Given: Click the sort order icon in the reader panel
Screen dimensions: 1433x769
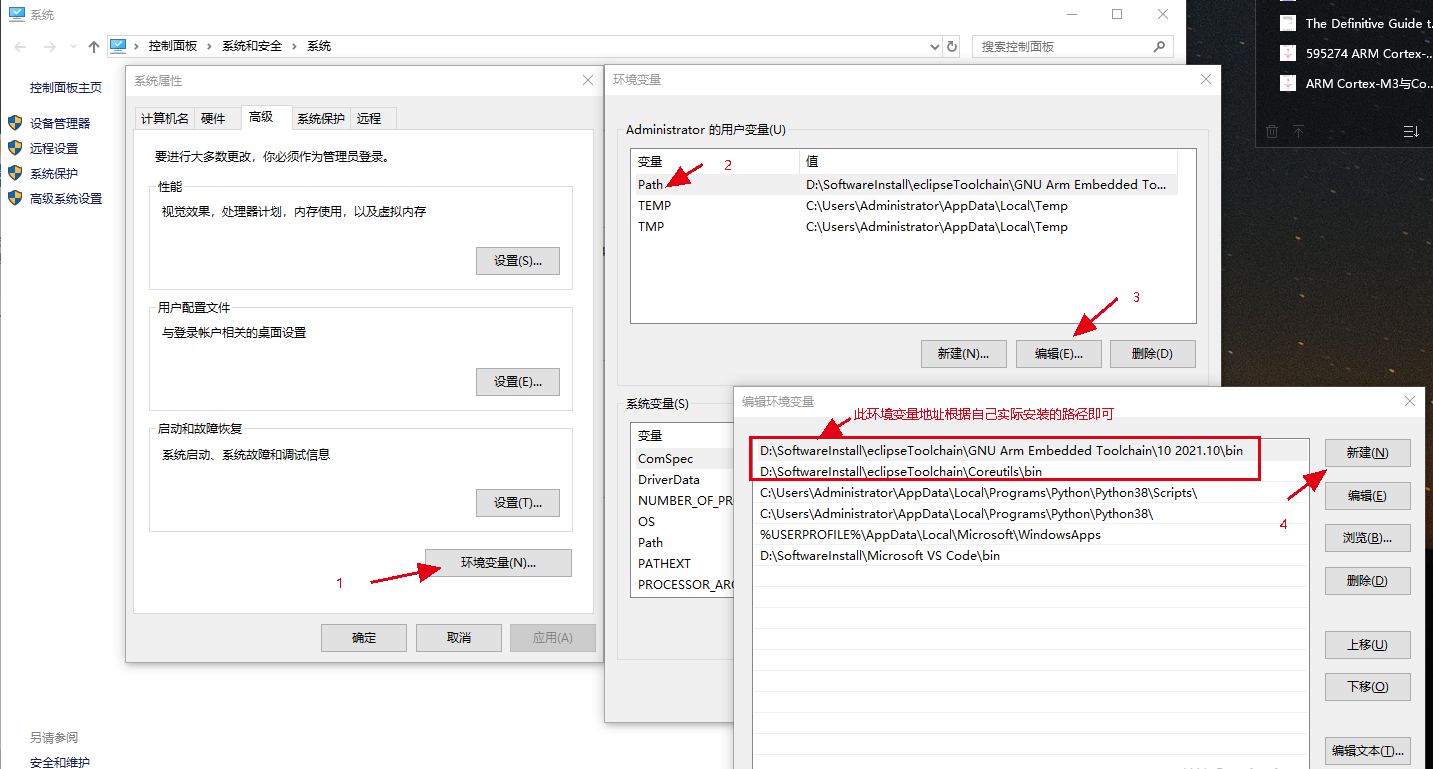Looking at the screenshot, I should click(1410, 131).
